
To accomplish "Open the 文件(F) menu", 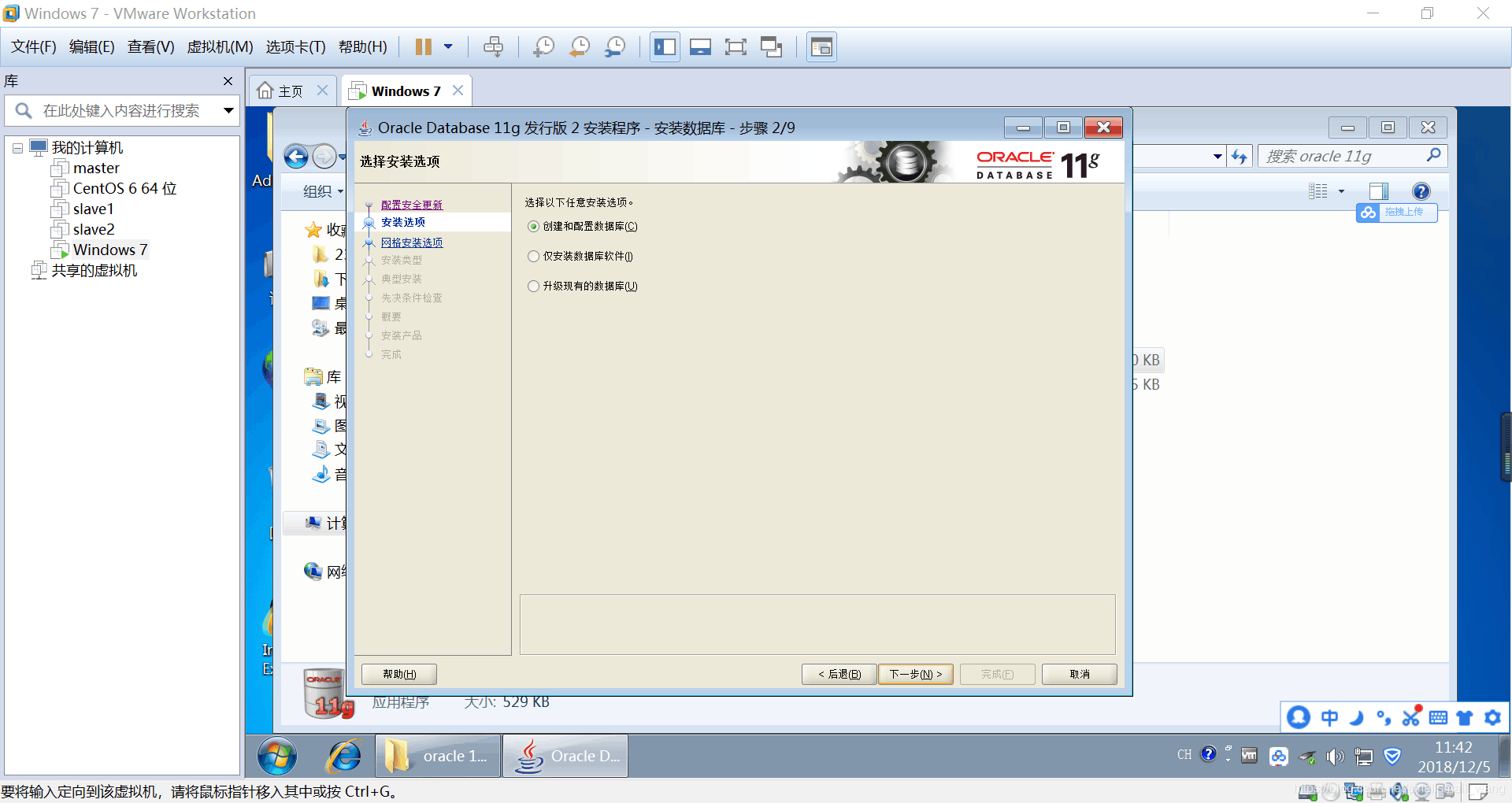I will 34,47.
